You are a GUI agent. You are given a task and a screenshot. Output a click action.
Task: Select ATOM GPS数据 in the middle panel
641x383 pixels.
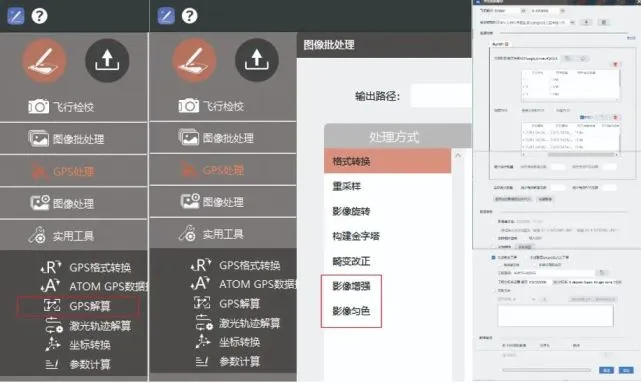click(258, 284)
